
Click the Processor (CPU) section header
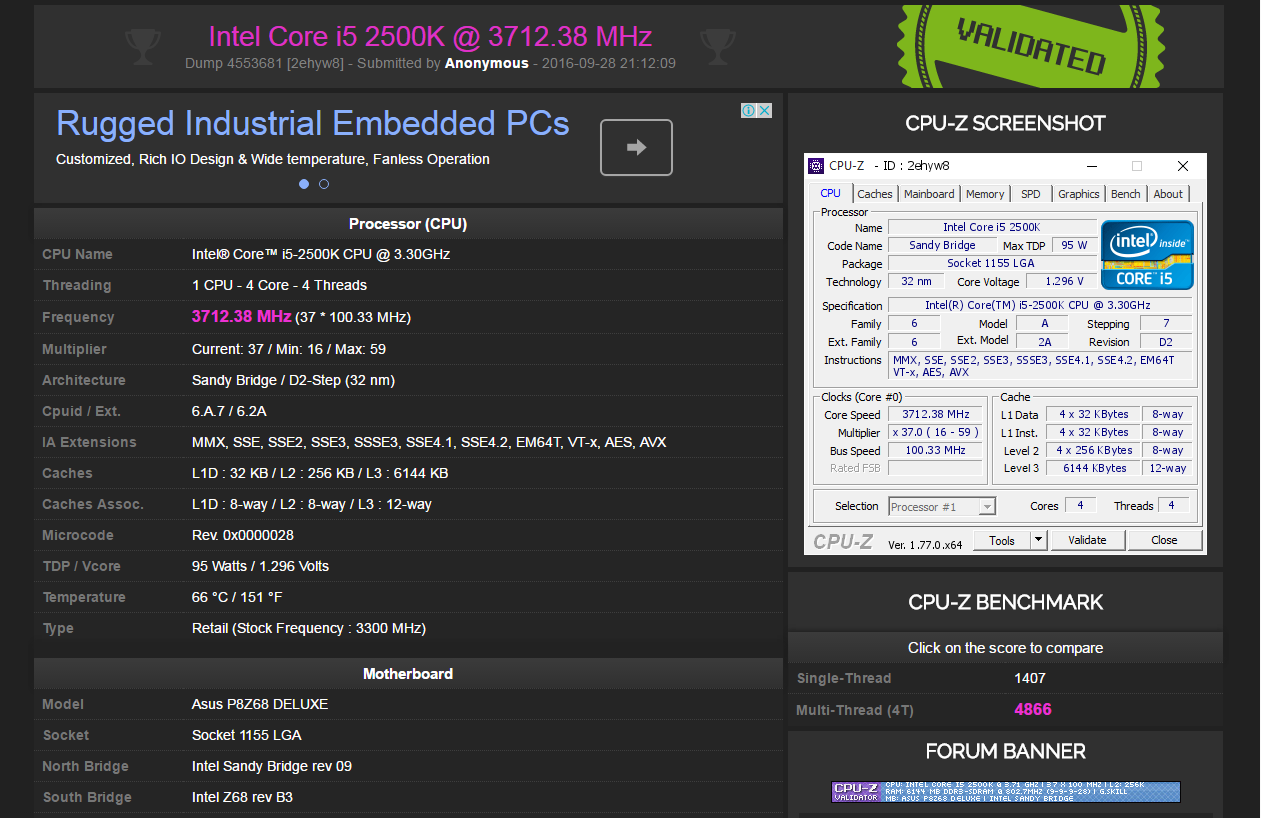pyautogui.click(x=408, y=223)
